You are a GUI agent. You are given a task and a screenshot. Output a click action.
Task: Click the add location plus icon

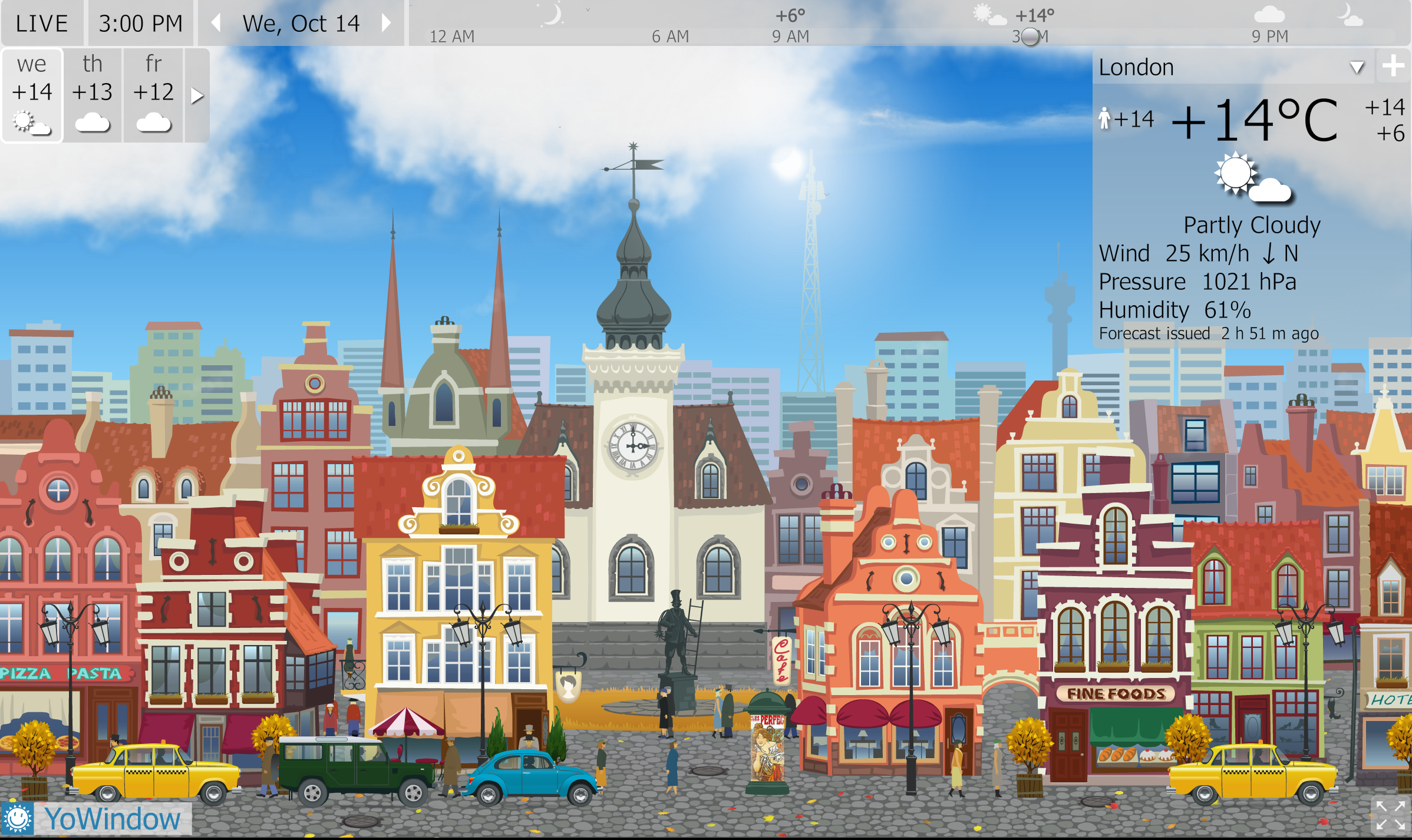[x=1393, y=66]
